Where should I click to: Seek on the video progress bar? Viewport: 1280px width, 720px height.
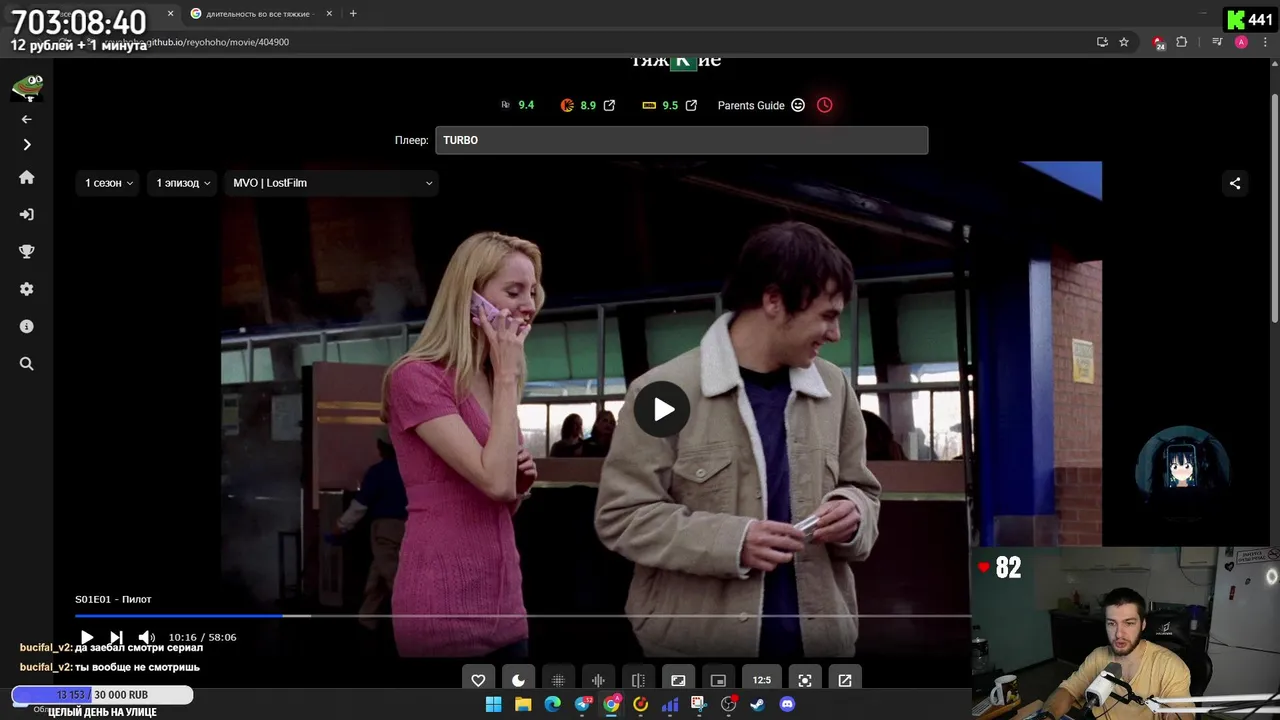click(x=522, y=616)
